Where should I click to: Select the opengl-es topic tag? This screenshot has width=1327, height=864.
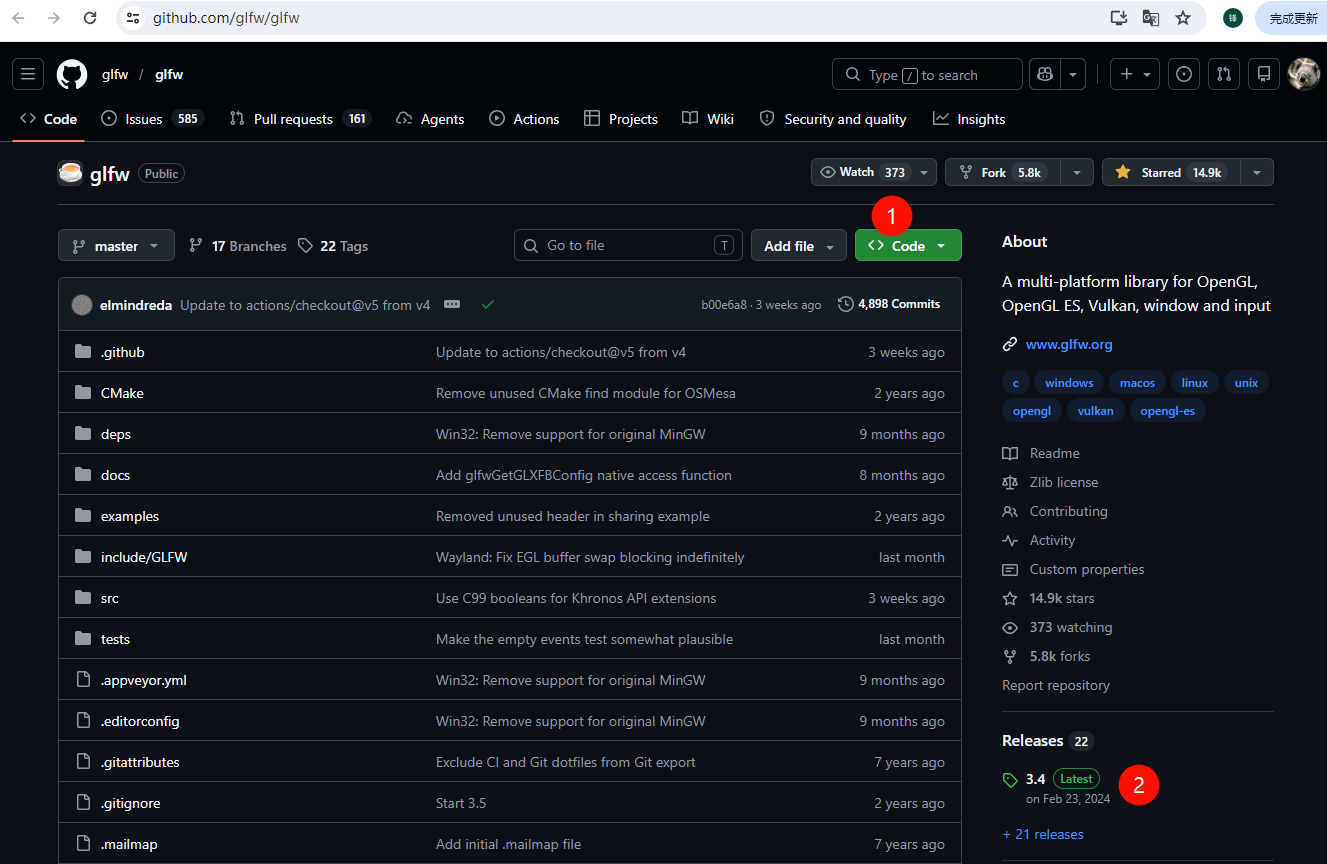(x=1168, y=411)
